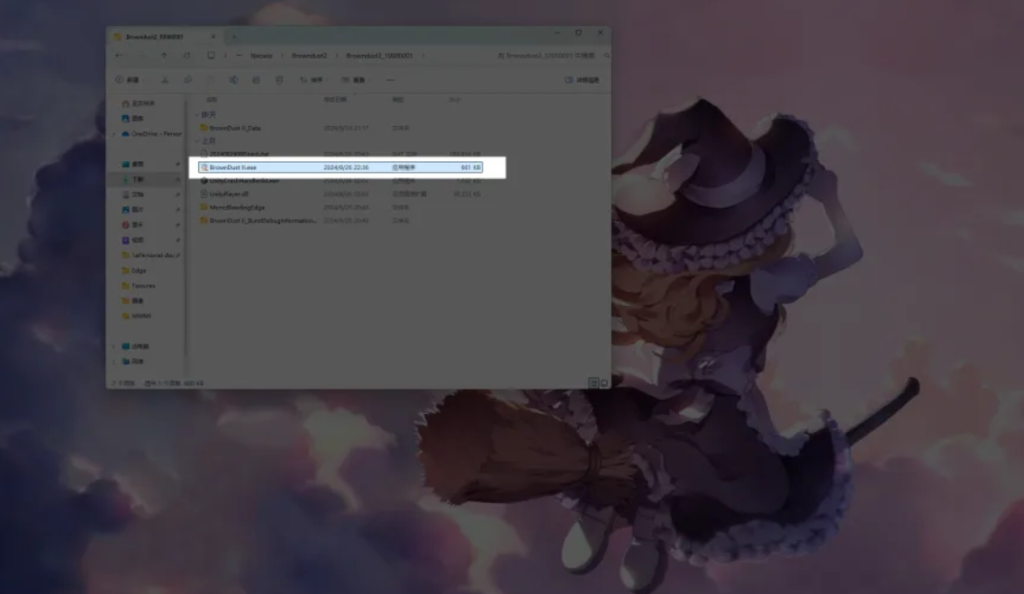Switch to details view in status bar
1024x594 pixels.
click(593, 383)
